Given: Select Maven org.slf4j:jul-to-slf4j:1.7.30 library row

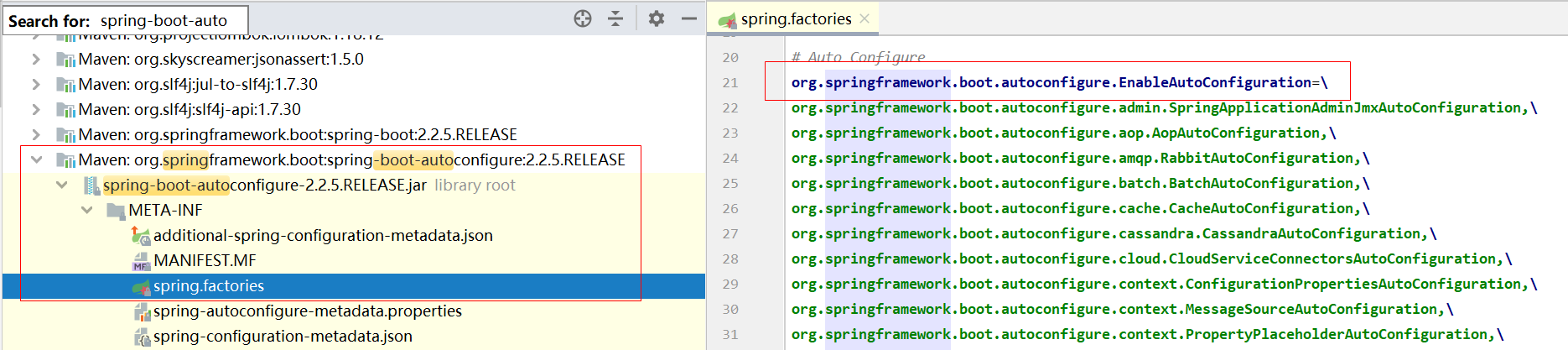Looking at the screenshot, I should [x=354, y=84].
